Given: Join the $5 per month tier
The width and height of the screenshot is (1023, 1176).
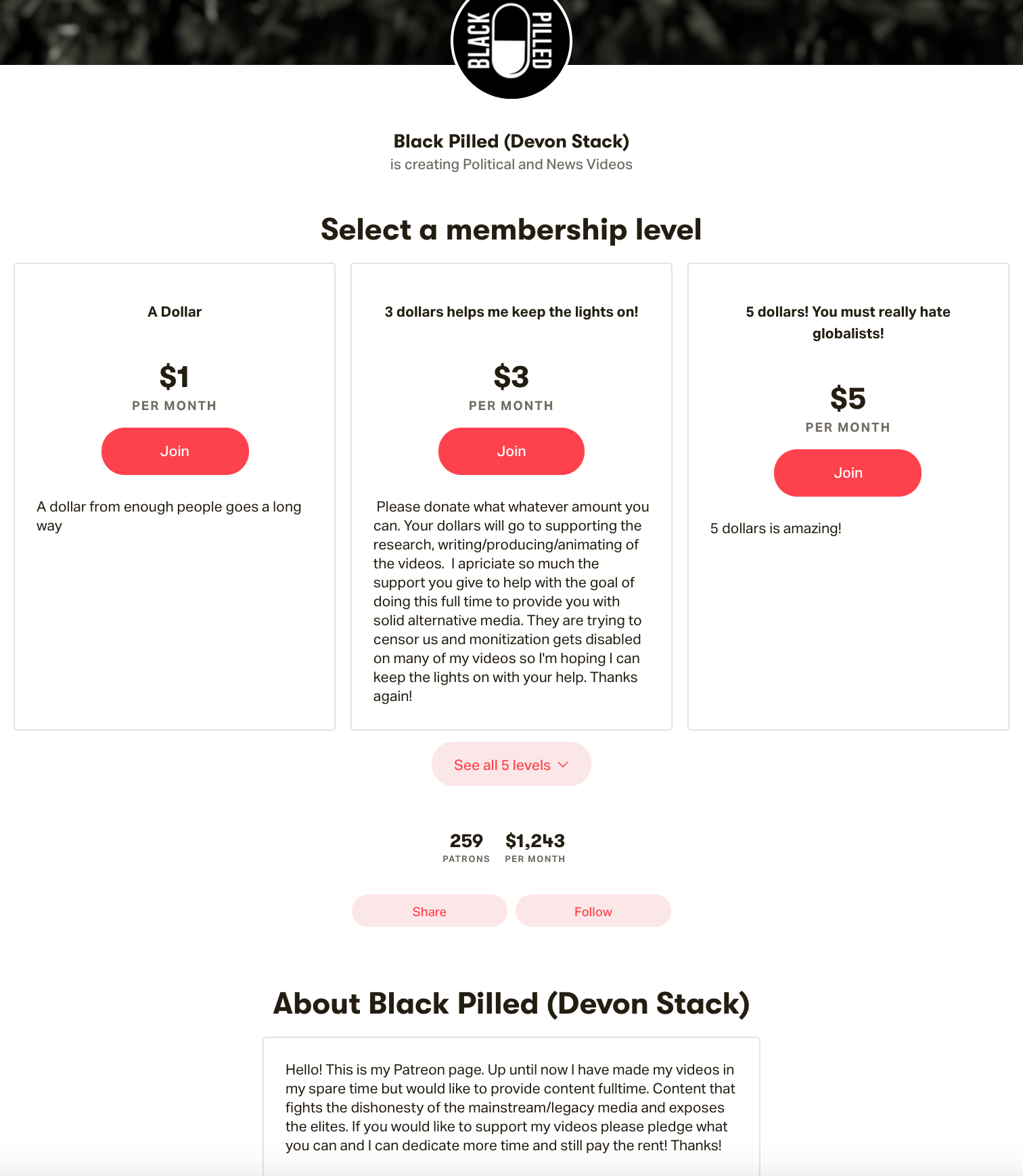Looking at the screenshot, I should point(847,473).
